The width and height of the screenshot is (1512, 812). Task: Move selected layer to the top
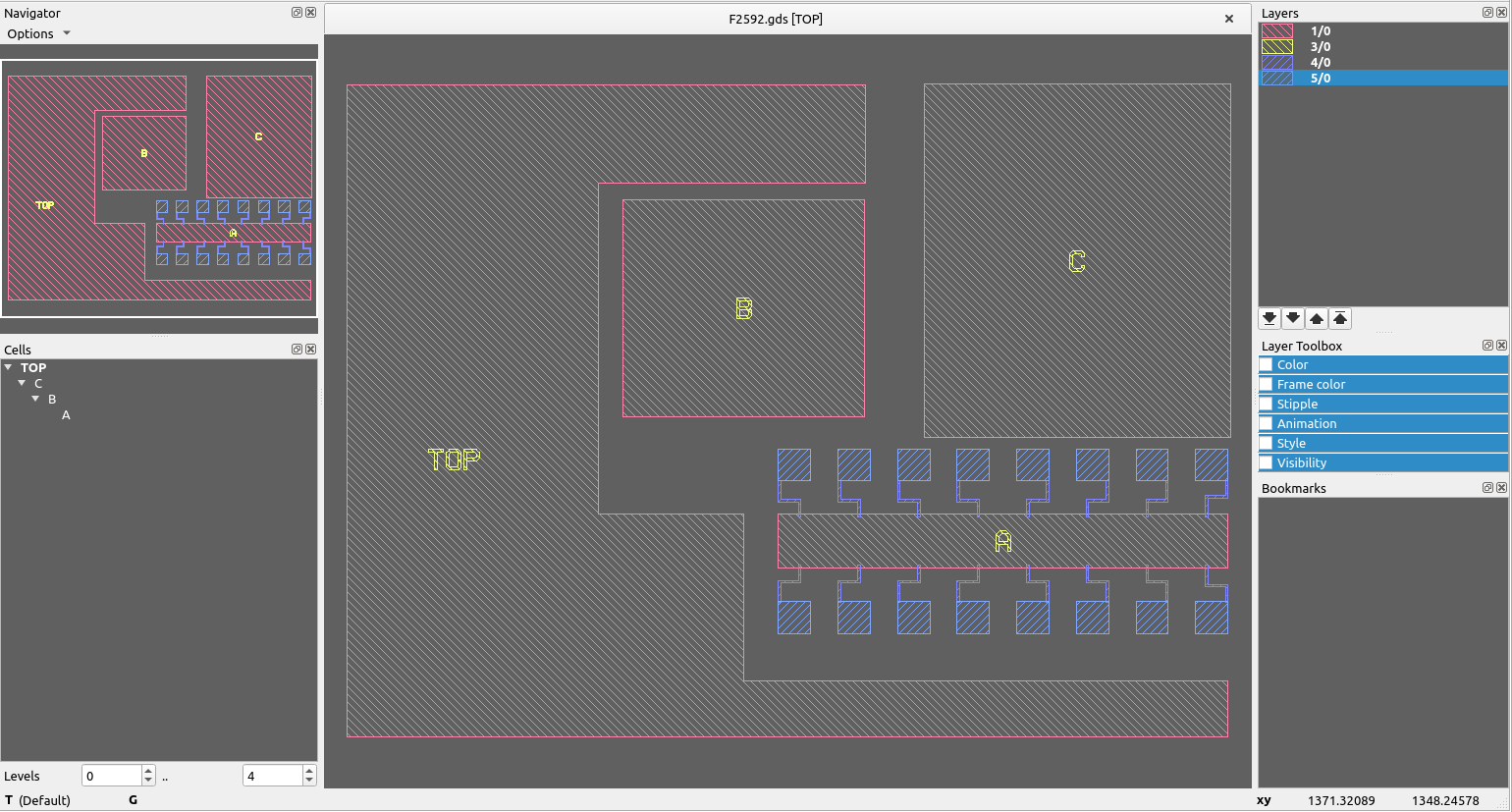[1340, 318]
